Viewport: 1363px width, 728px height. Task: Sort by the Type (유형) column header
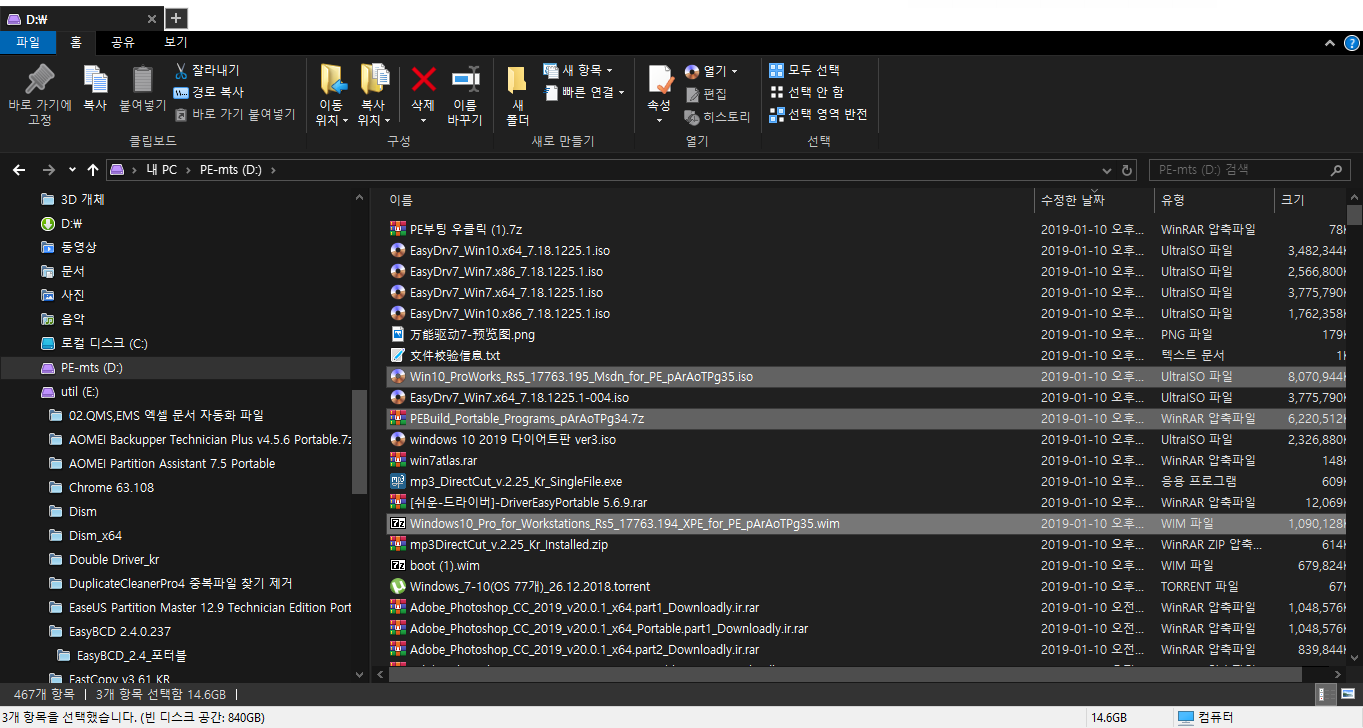1214,200
